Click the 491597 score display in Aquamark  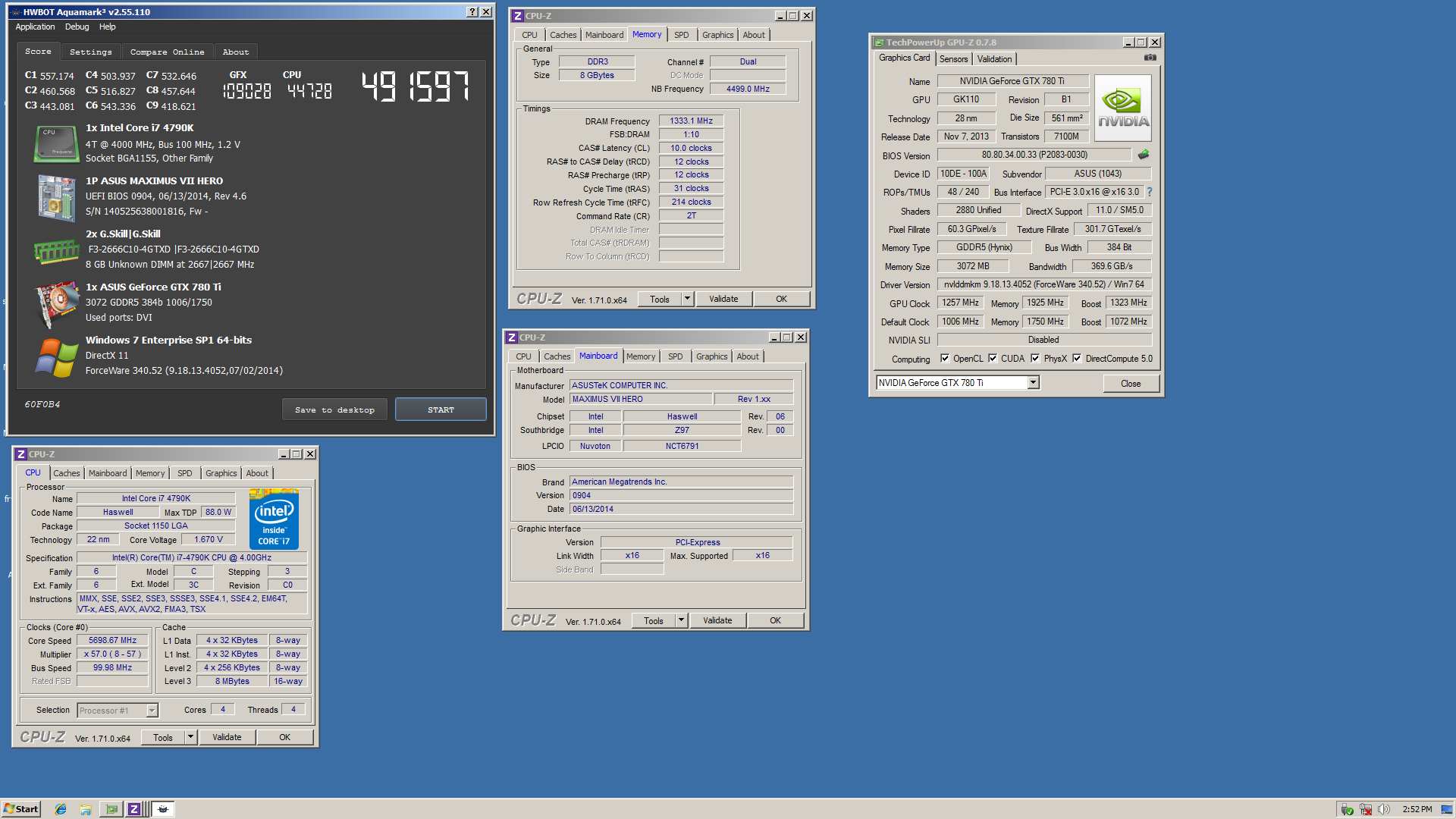(415, 87)
